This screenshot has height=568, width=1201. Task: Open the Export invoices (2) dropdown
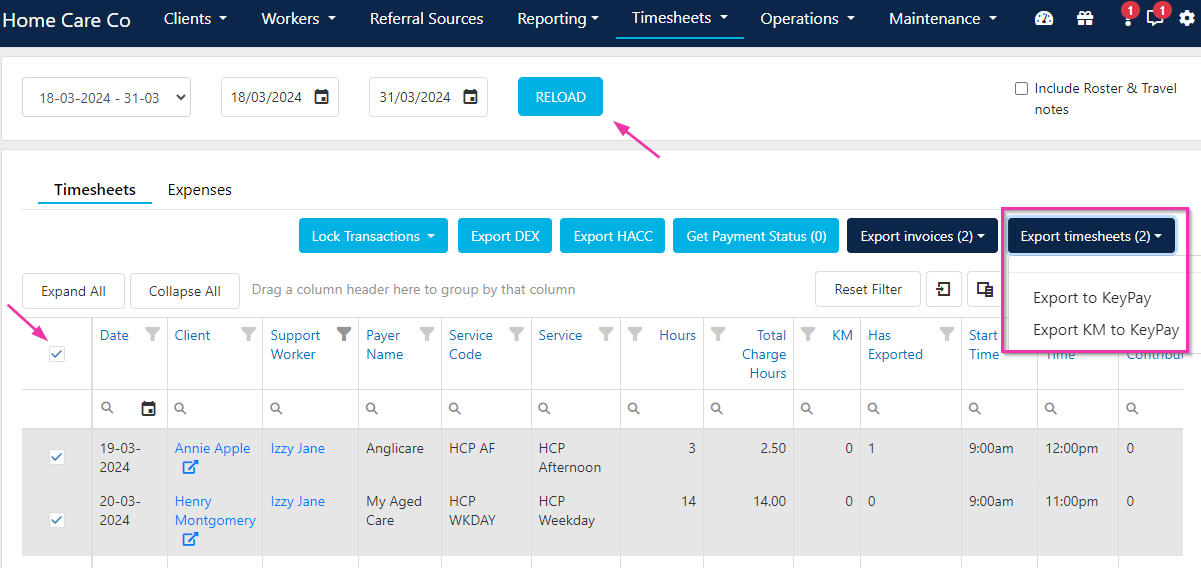922,236
